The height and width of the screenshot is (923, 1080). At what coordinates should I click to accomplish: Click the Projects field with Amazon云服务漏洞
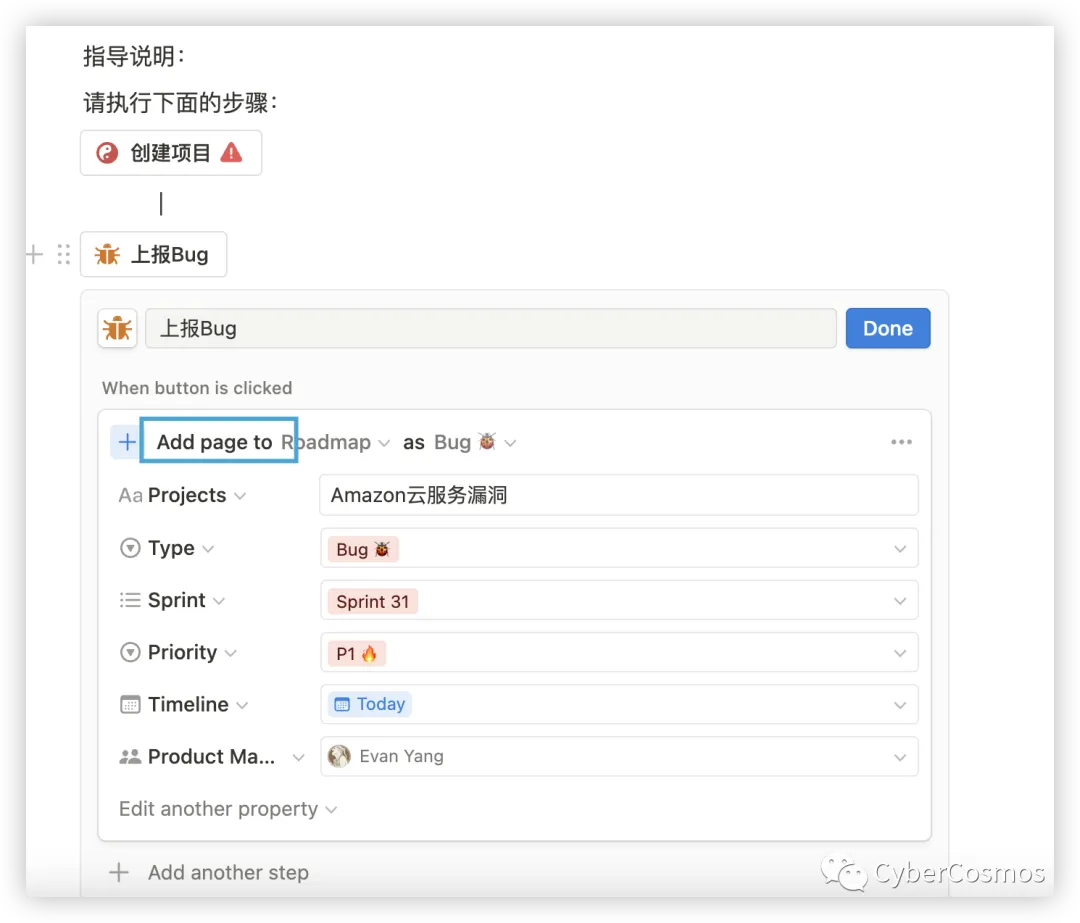pyautogui.click(x=618, y=495)
